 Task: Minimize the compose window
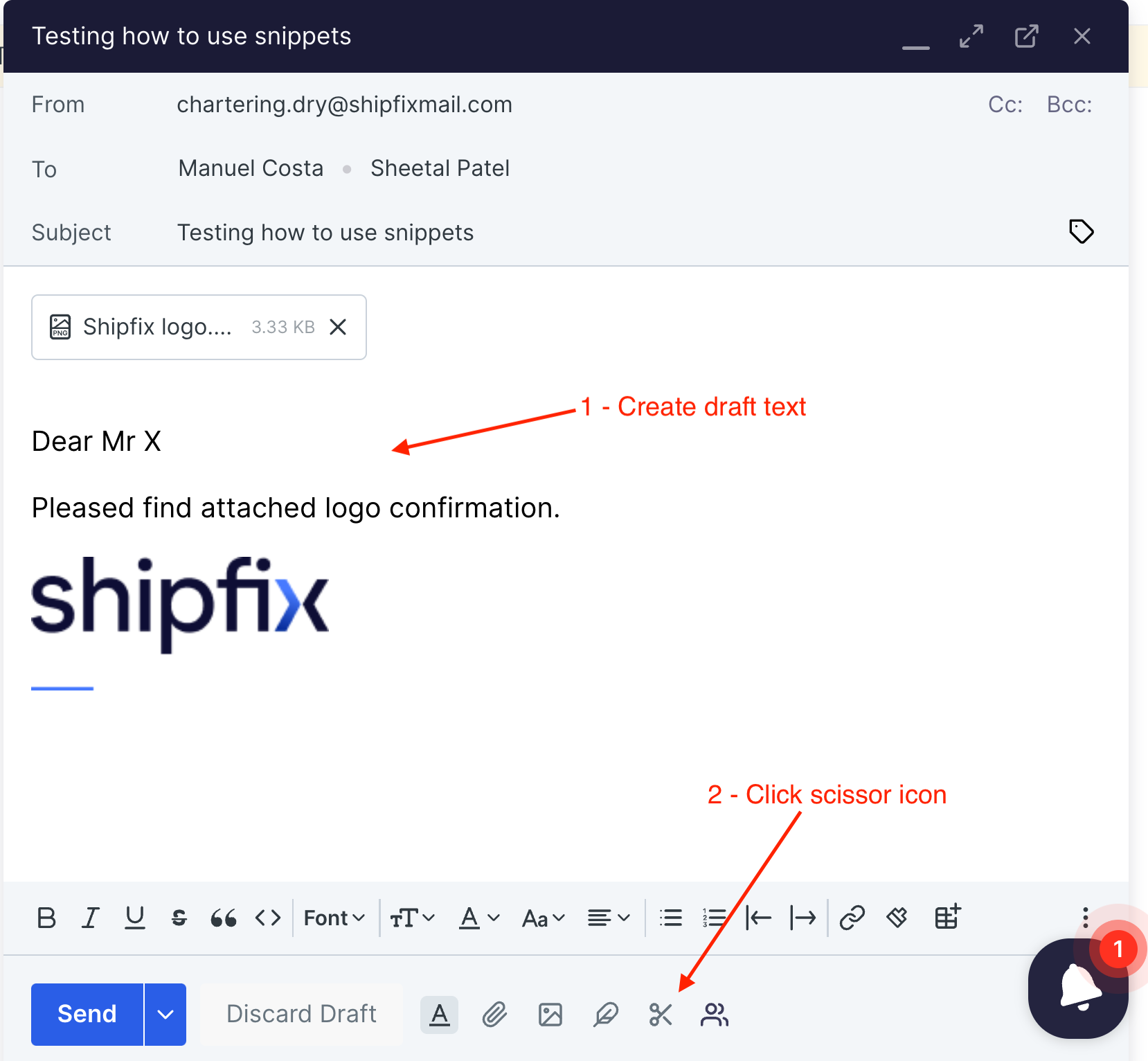click(916, 46)
